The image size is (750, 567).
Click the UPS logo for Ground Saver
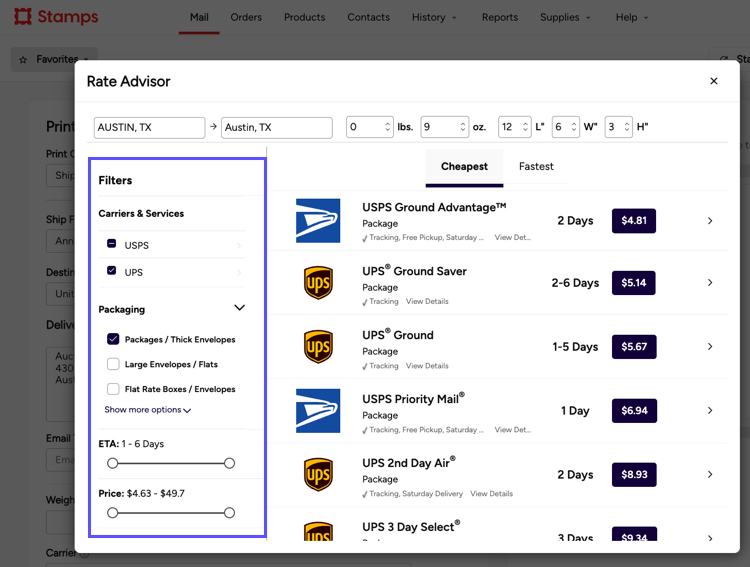click(x=318, y=283)
